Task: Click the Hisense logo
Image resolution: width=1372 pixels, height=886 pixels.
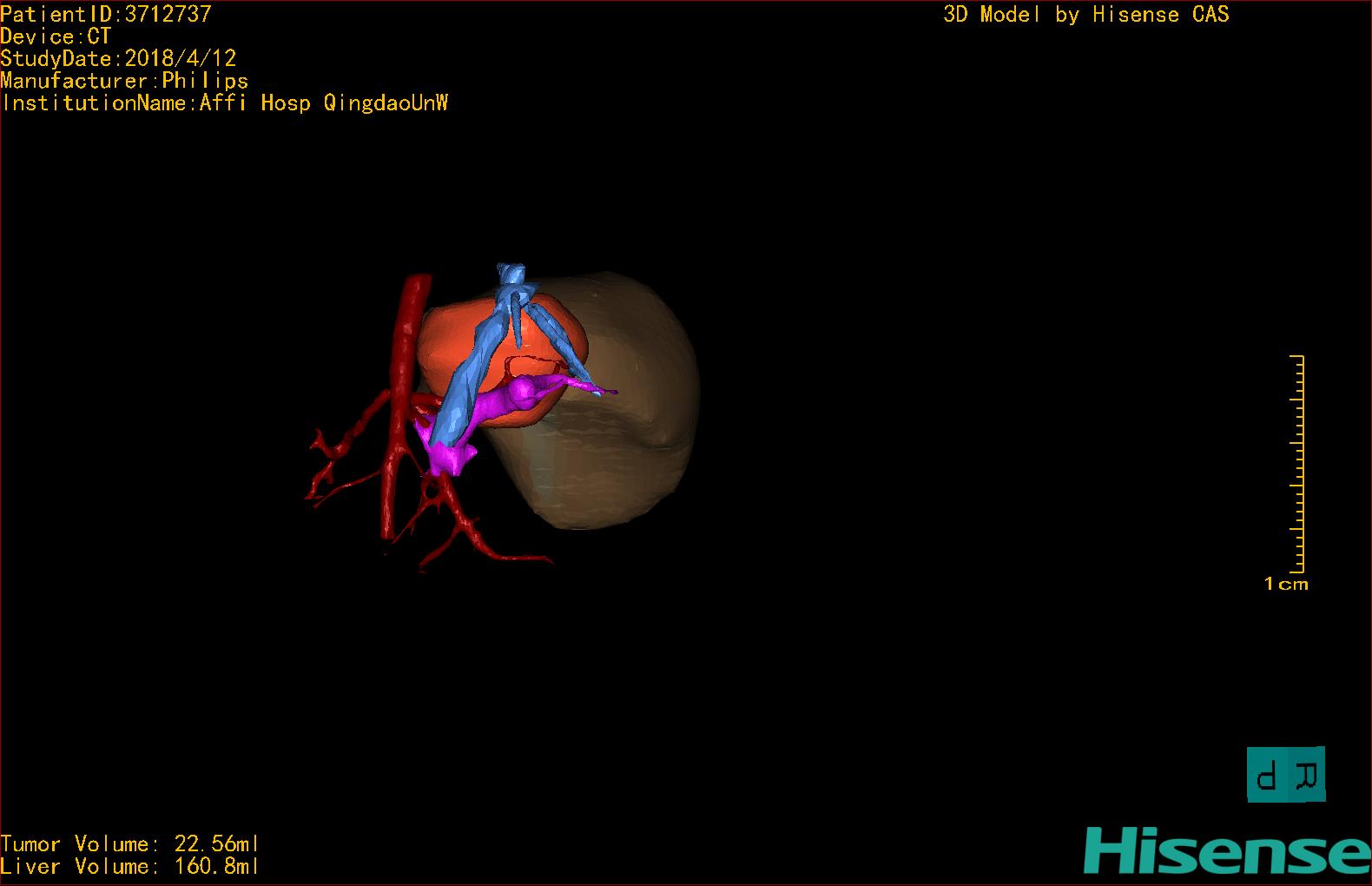Action: tap(1227, 852)
